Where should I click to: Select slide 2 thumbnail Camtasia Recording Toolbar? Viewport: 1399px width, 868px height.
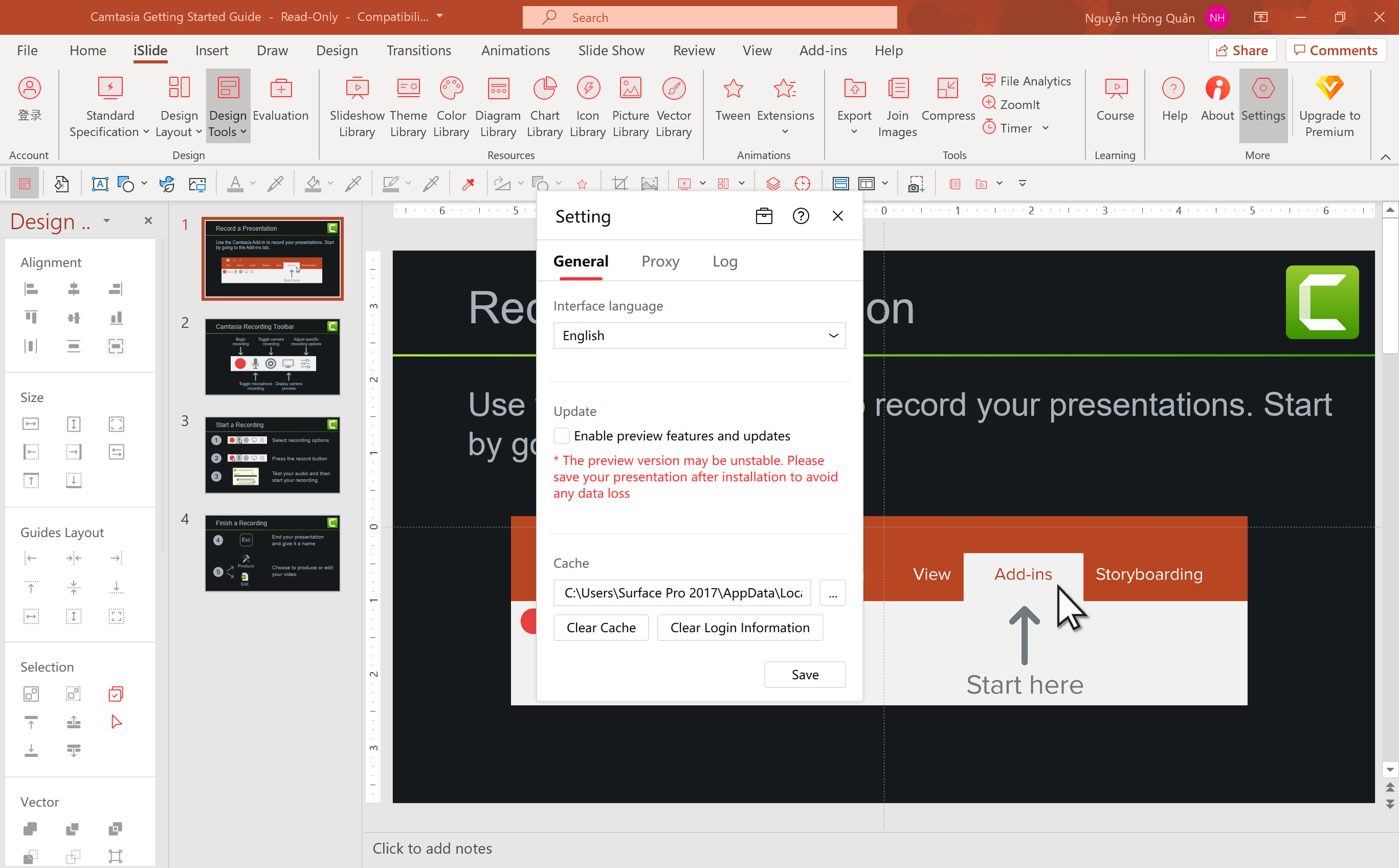[273, 357]
